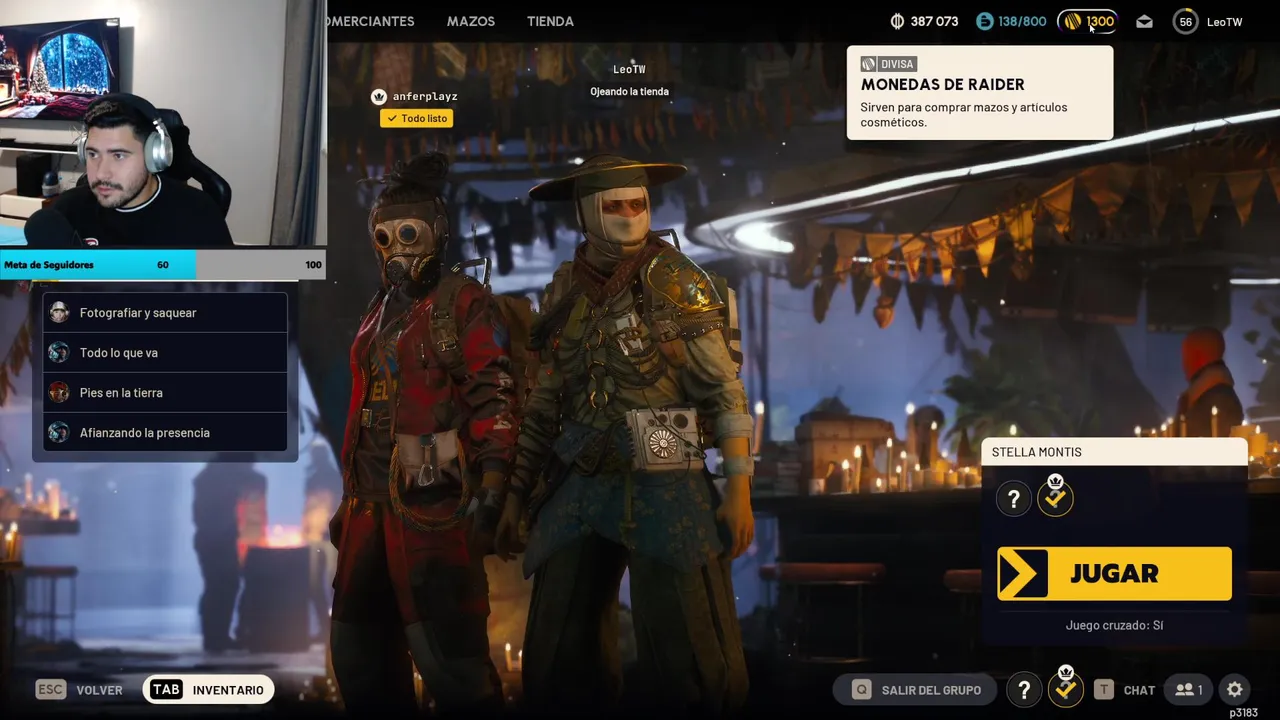The image size is (1280, 720).
Task: Open the settings gear icon
Action: coord(1235,690)
